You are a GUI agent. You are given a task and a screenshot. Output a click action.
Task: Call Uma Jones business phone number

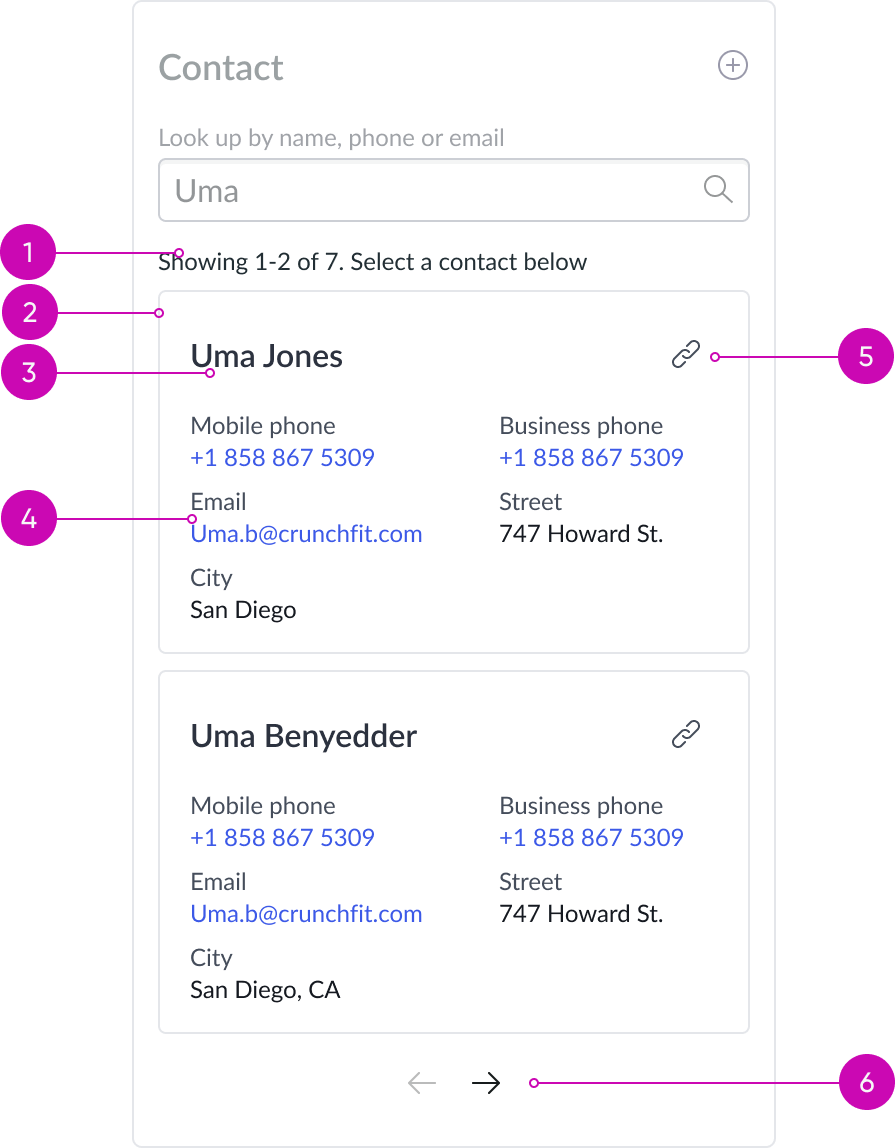591,458
